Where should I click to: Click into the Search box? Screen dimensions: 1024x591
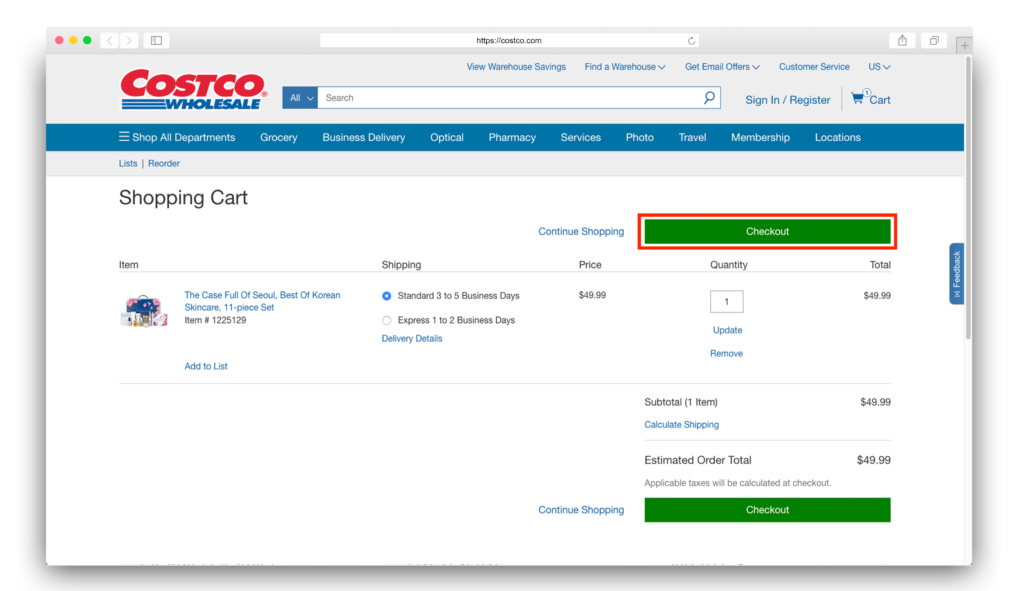[x=509, y=98]
